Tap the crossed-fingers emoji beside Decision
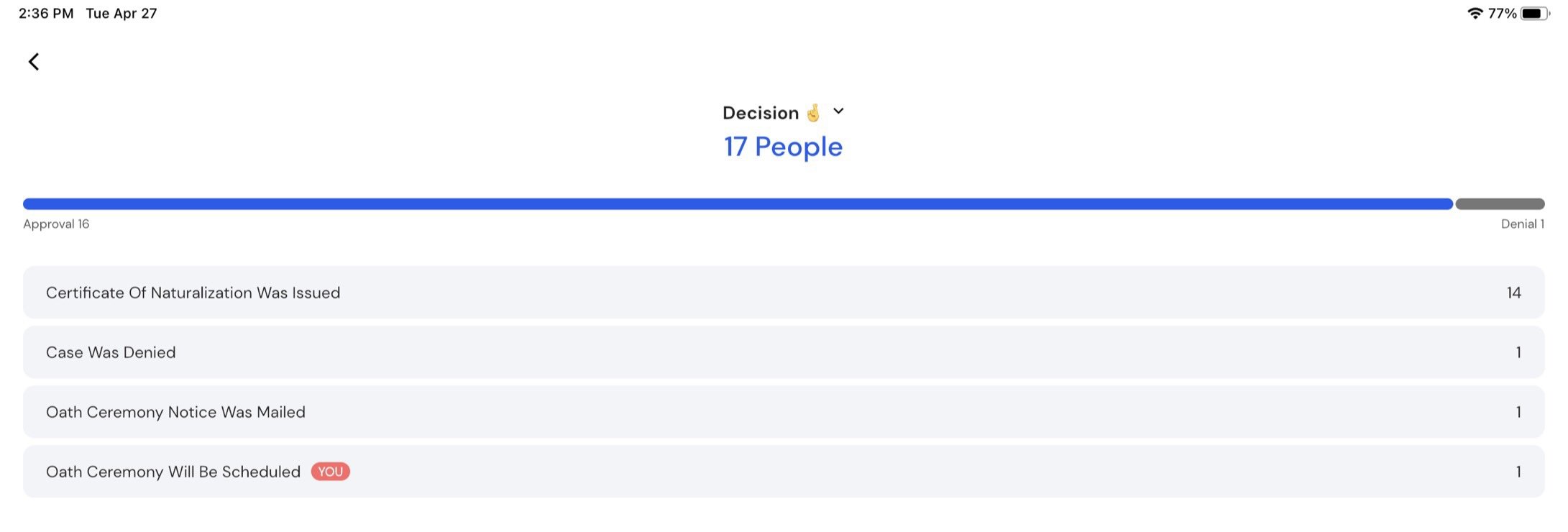 (x=813, y=113)
